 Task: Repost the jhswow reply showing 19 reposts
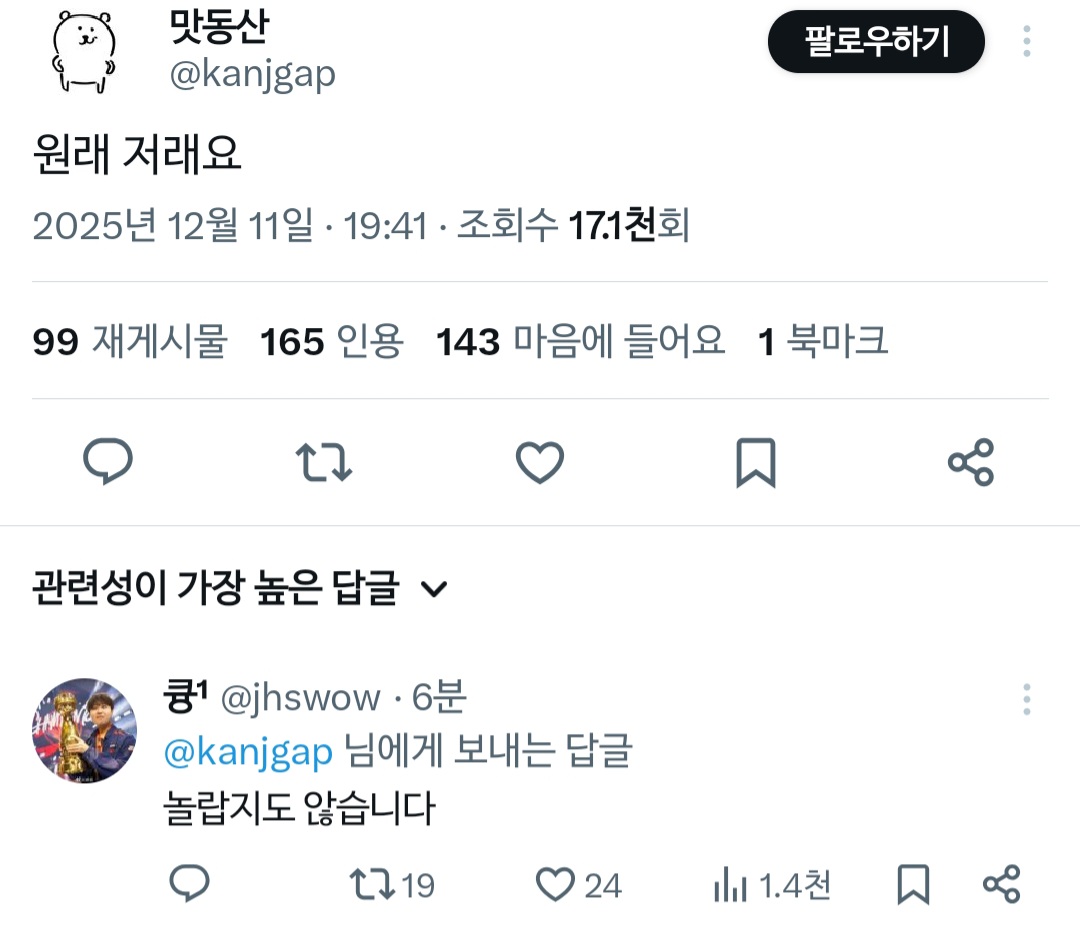click(x=392, y=885)
